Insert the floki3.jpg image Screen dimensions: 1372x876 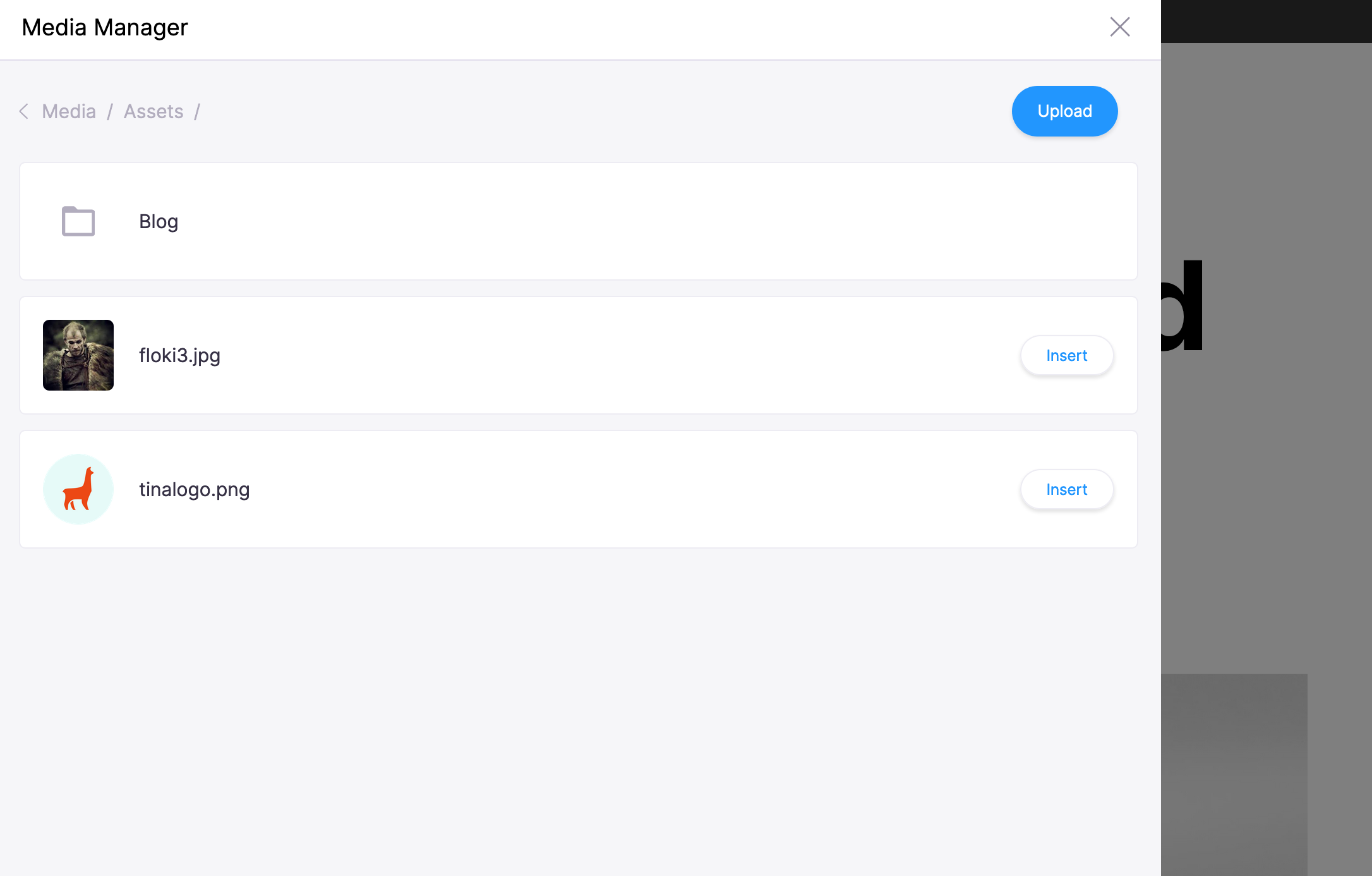pyautogui.click(x=1066, y=355)
